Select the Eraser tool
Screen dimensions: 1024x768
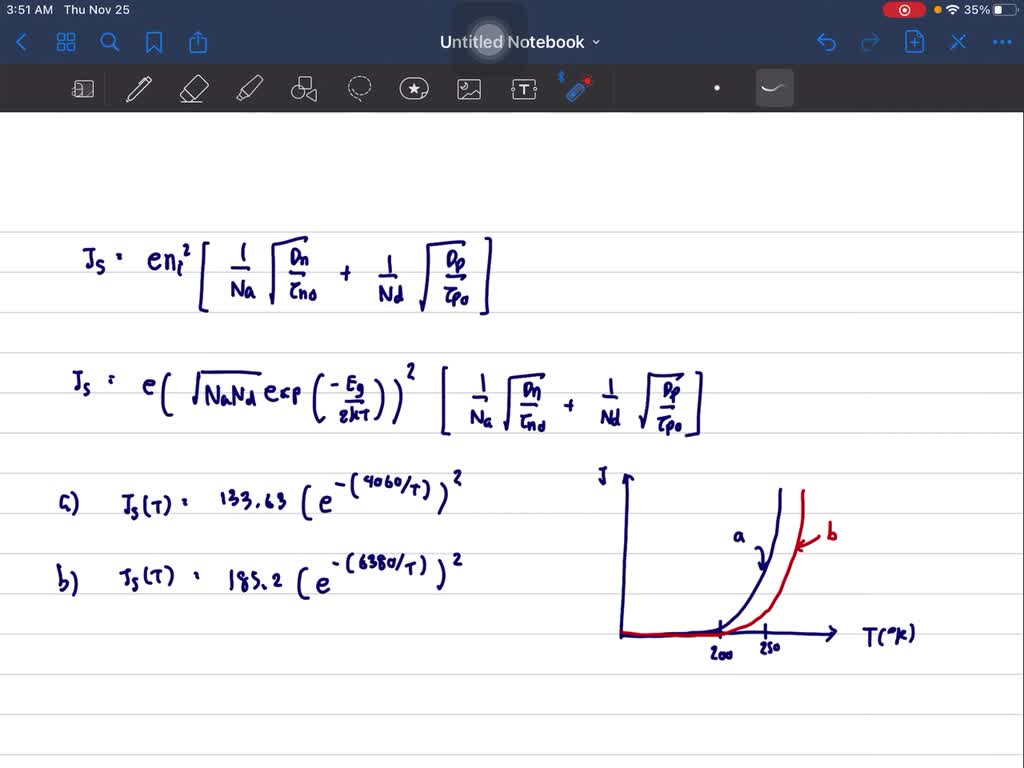(194, 88)
